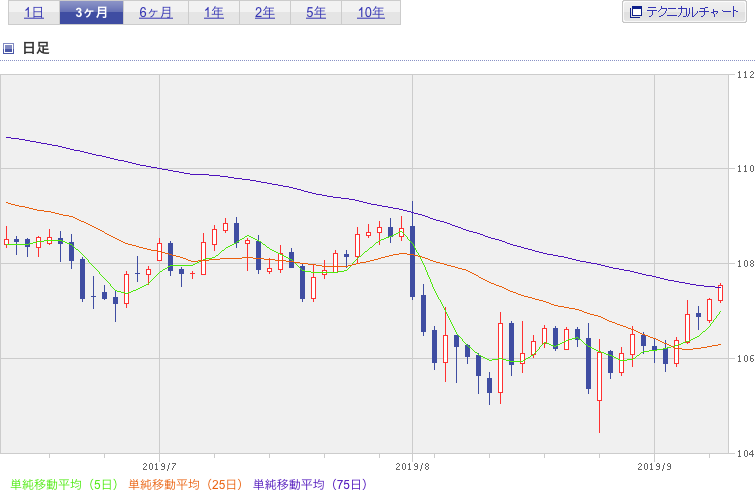Click the last red candlestick touching the purple line
The height and width of the screenshot is (493, 755).
tap(720, 293)
